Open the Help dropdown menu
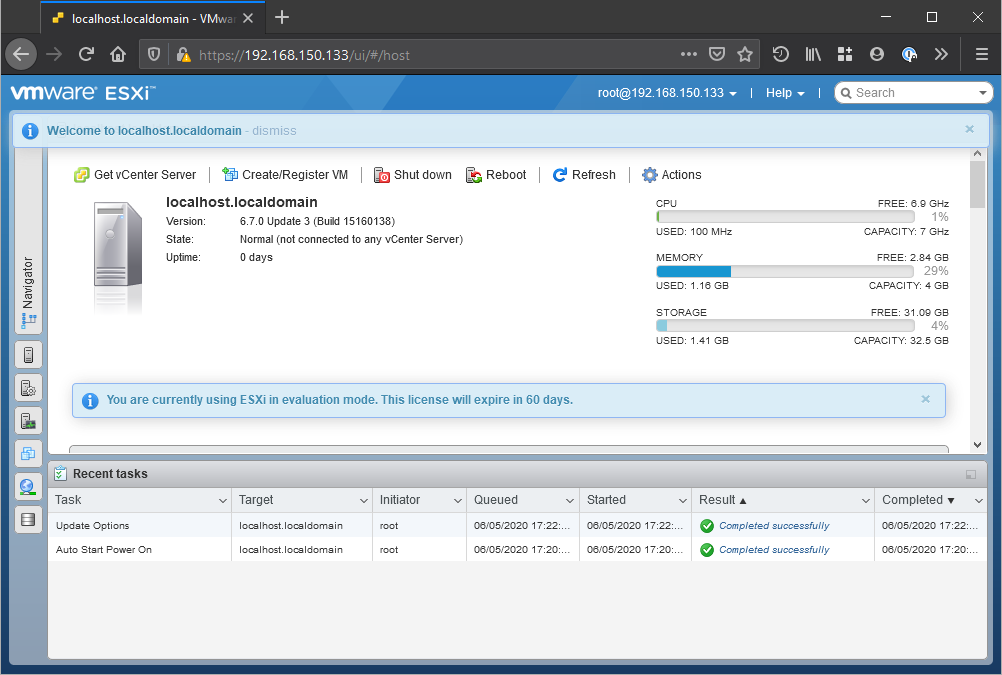 (x=785, y=93)
